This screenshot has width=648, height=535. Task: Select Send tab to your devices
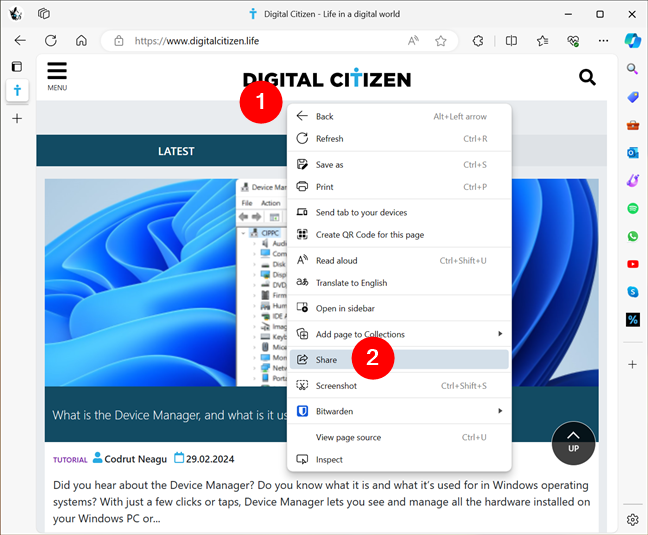pyautogui.click(x=399, y=212)
